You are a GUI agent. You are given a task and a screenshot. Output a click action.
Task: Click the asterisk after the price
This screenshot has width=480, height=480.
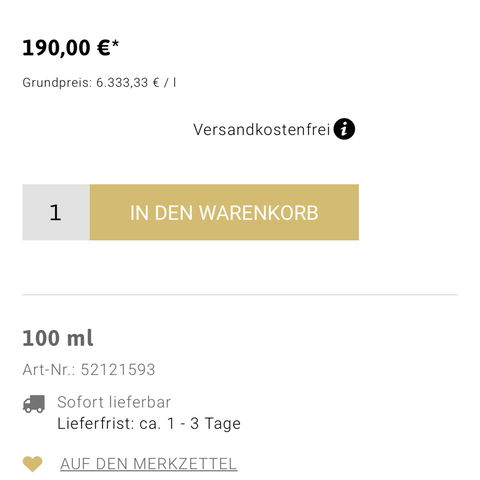coord(115,44)
